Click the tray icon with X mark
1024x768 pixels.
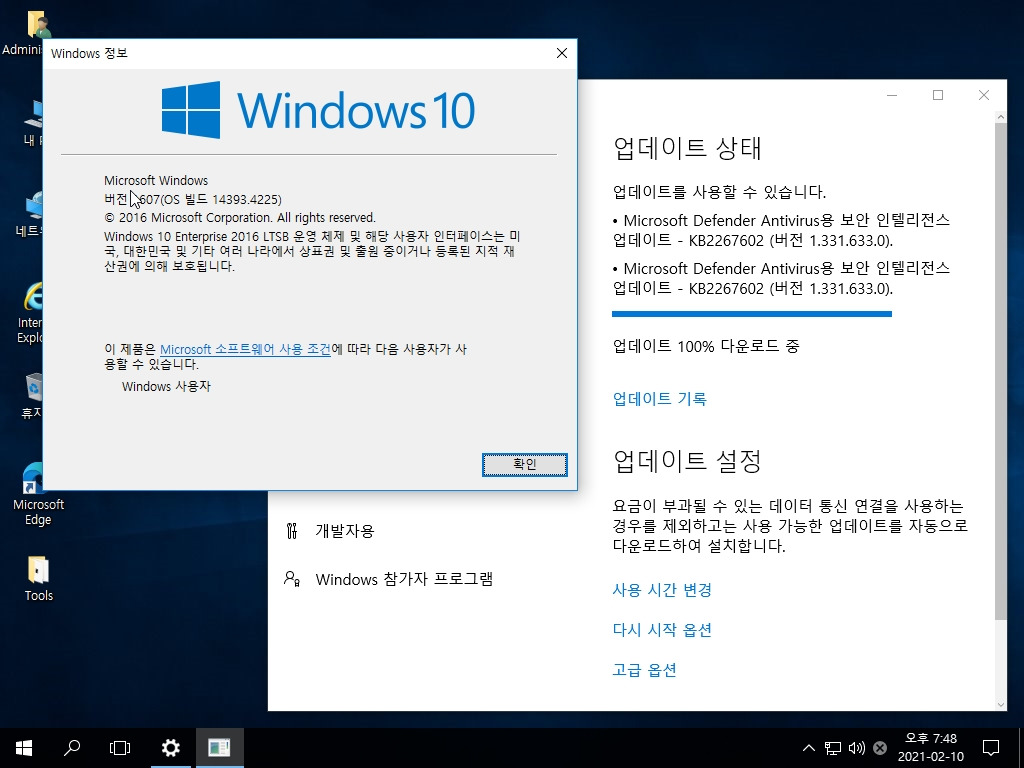880,748
